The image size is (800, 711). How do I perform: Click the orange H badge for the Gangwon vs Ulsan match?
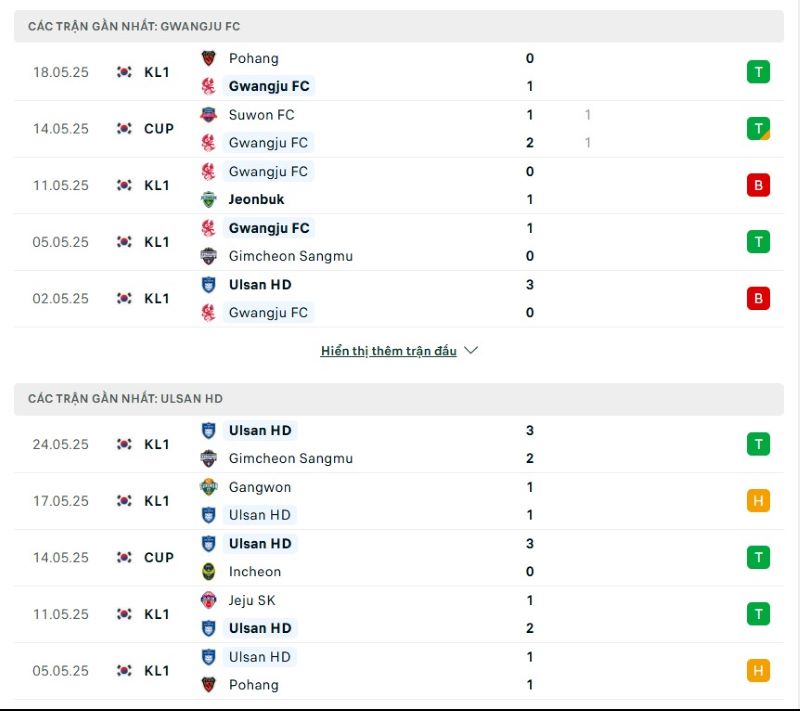758,501
